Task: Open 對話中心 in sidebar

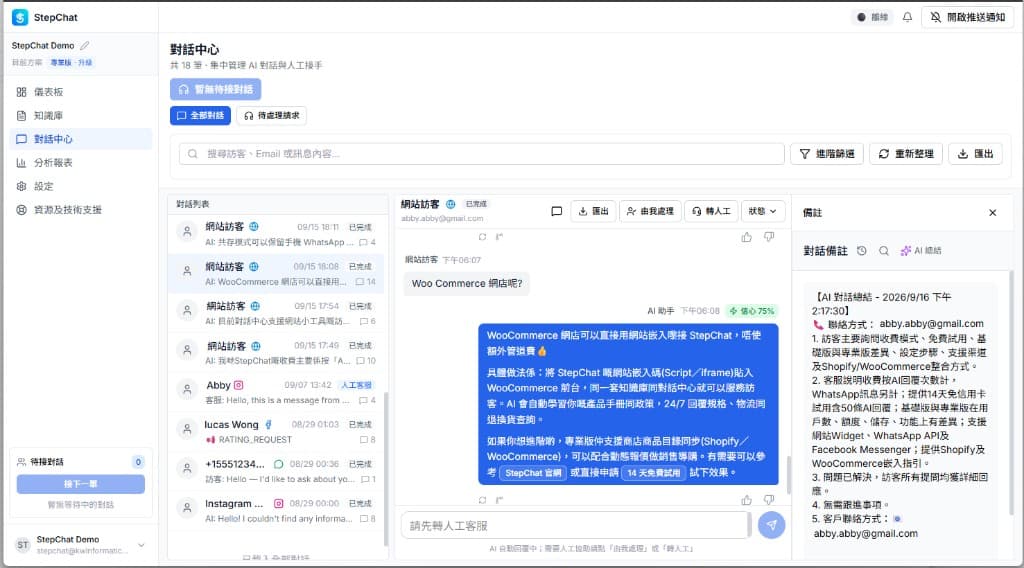Action: tap(82, 139)
